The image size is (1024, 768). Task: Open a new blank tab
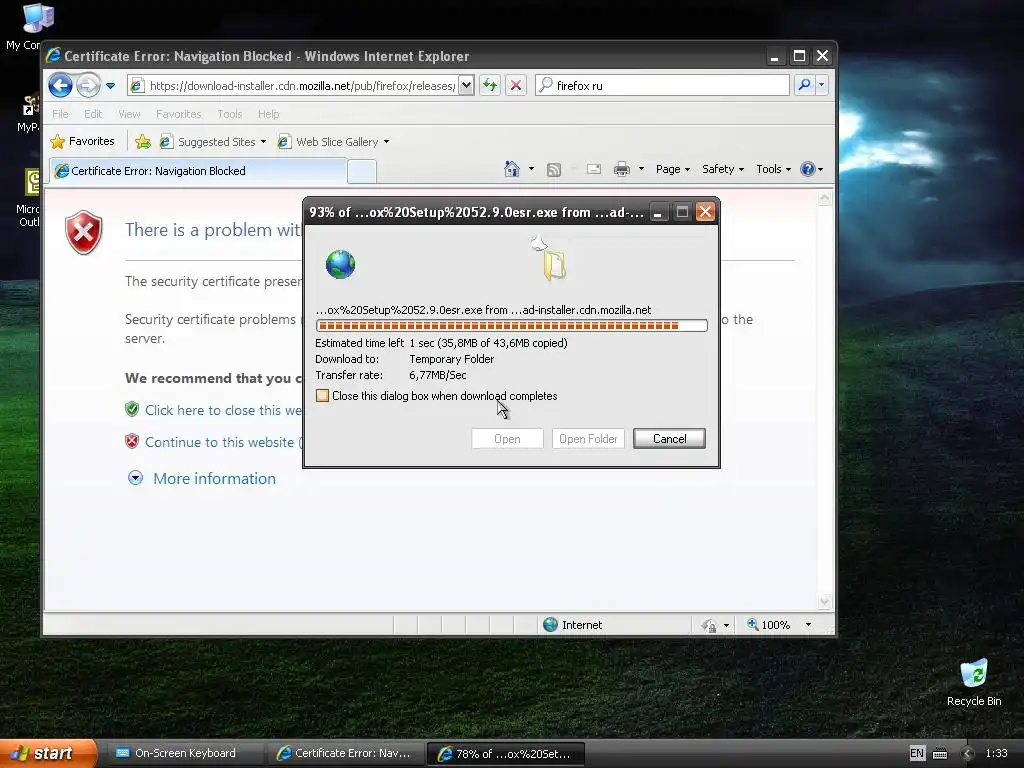(x=362, y=172)
